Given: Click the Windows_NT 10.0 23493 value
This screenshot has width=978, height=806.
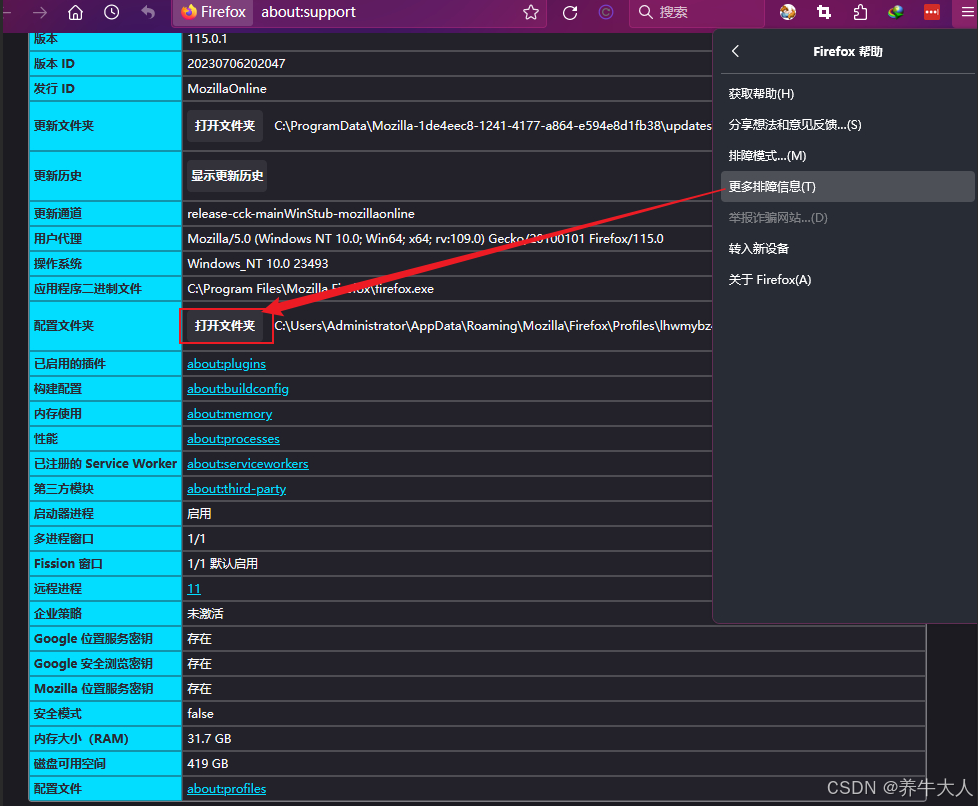Looking at the screenshot, I should coord(258,263).
